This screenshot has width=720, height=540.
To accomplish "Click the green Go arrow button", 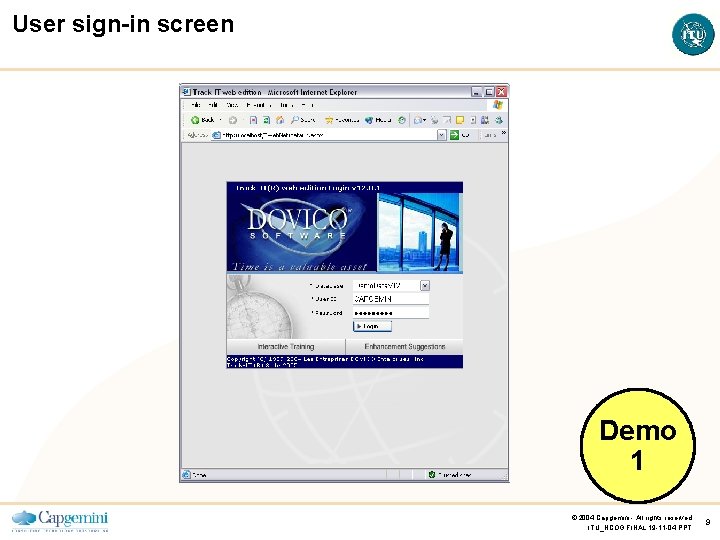I will click(x=454, y=135).
